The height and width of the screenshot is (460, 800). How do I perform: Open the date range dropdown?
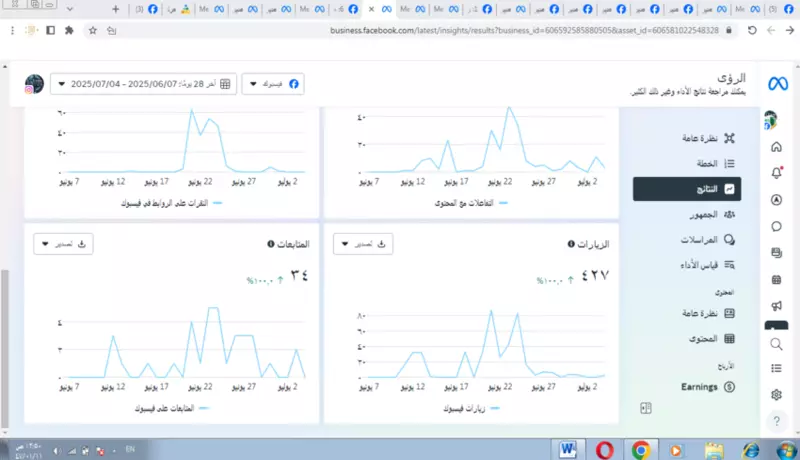(143, 84)
